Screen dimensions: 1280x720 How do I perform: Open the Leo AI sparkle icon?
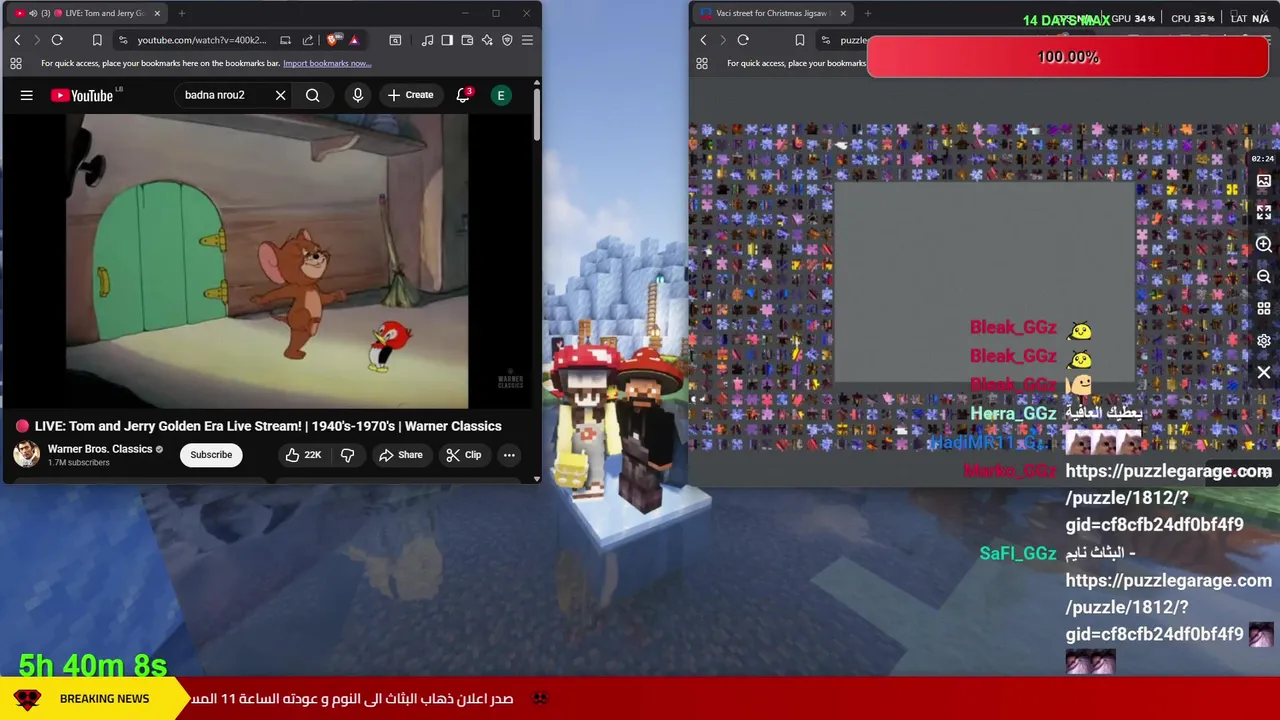coord(487,40)
